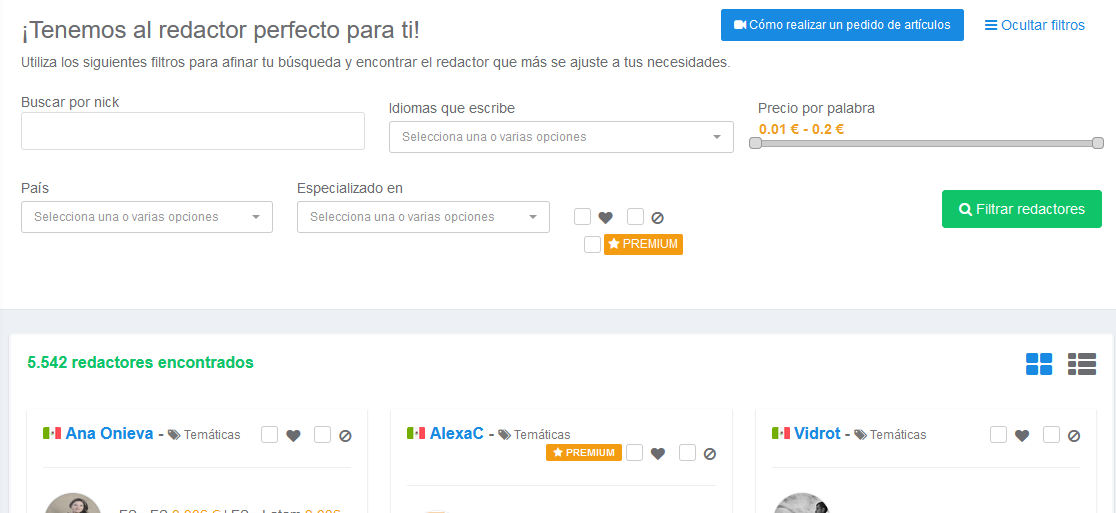
Task: Tick favorite checkbox on Vidrot's card
Action: [999, 434]
